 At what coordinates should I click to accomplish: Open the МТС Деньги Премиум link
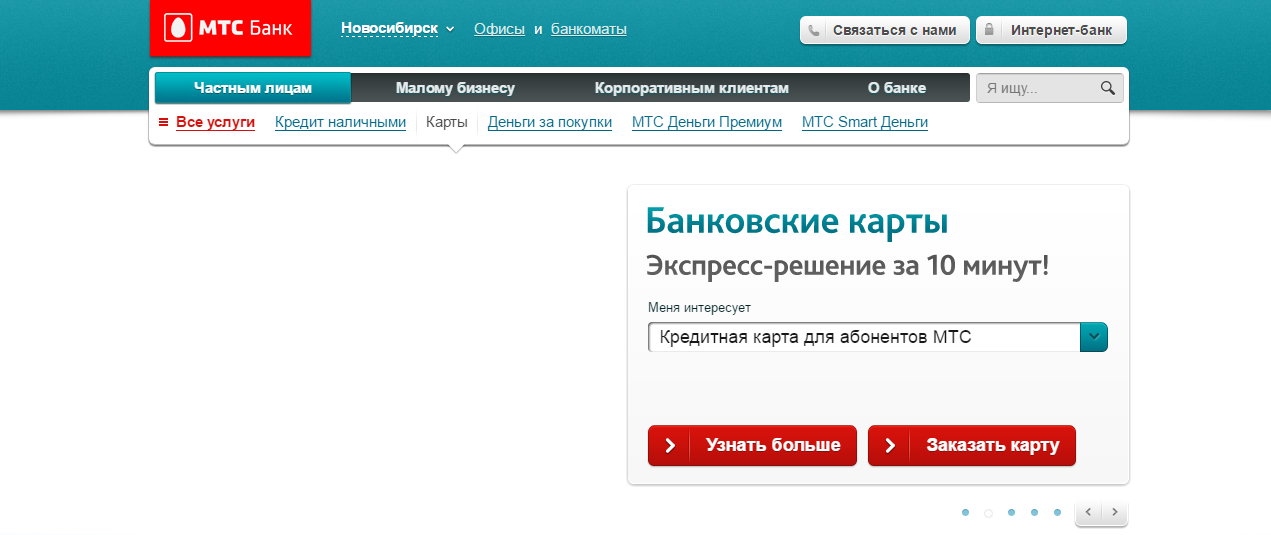tap(707, 122)
